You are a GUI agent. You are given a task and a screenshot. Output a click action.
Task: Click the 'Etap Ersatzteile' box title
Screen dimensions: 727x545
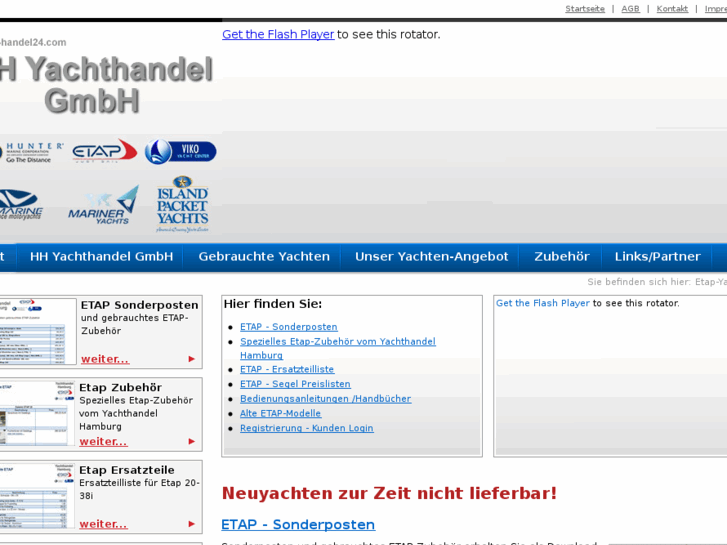click(x=127, y=470)
